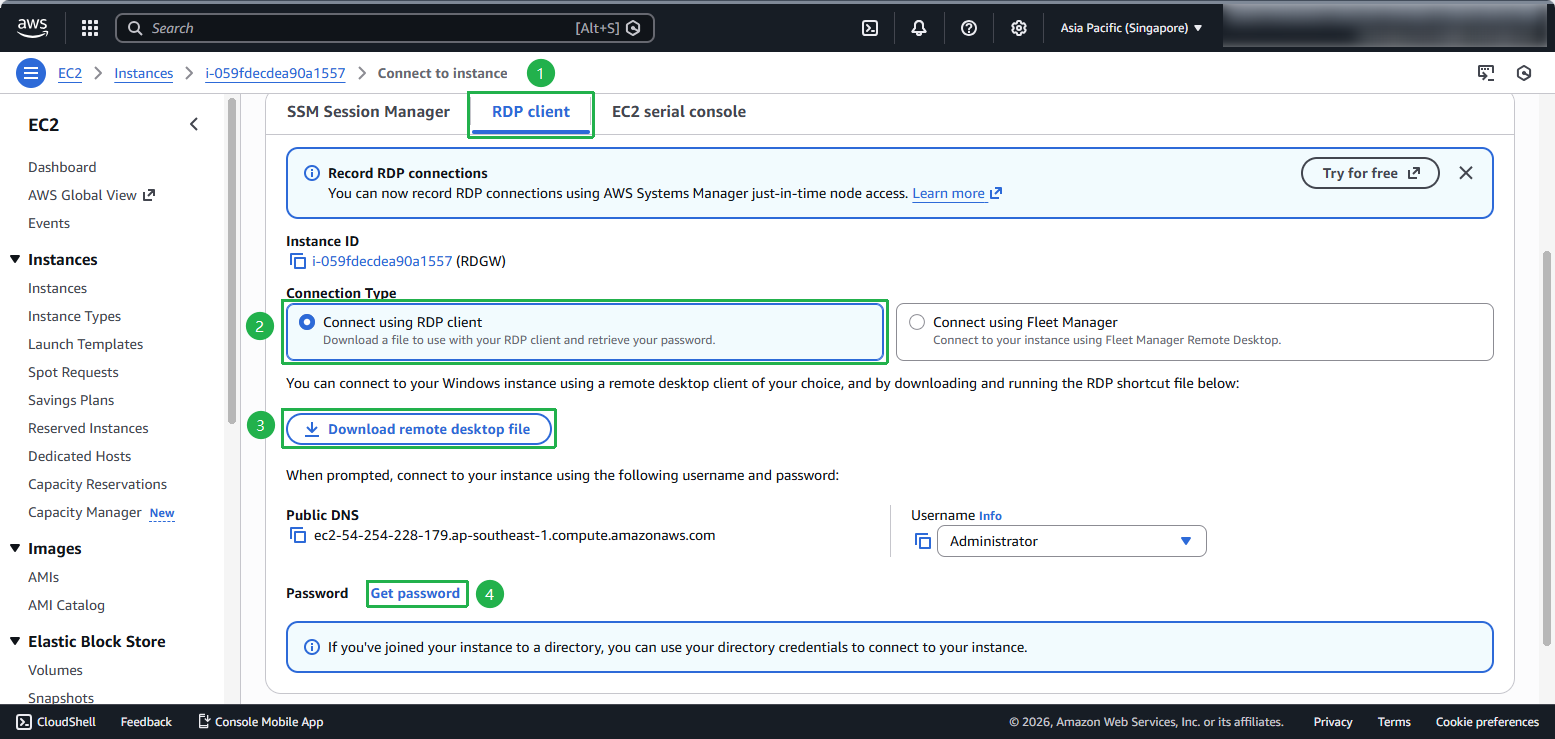Open the Asia Pacific (Singapore) region selector
This screenshot has height=739, width=1555.
point(1131,28)
